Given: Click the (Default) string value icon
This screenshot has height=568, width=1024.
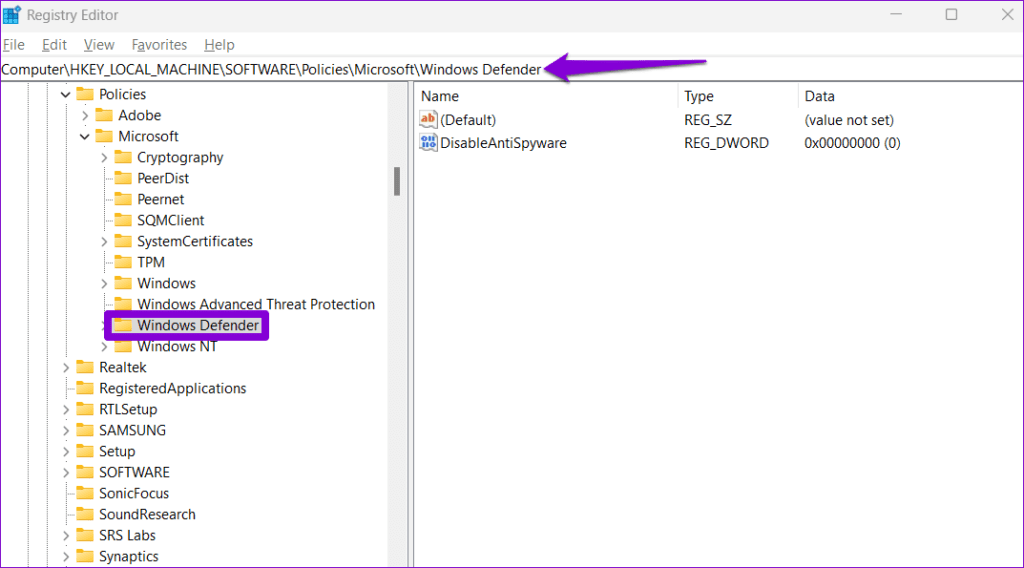Looking at the screenshot, I should click(x=429, y=120).
